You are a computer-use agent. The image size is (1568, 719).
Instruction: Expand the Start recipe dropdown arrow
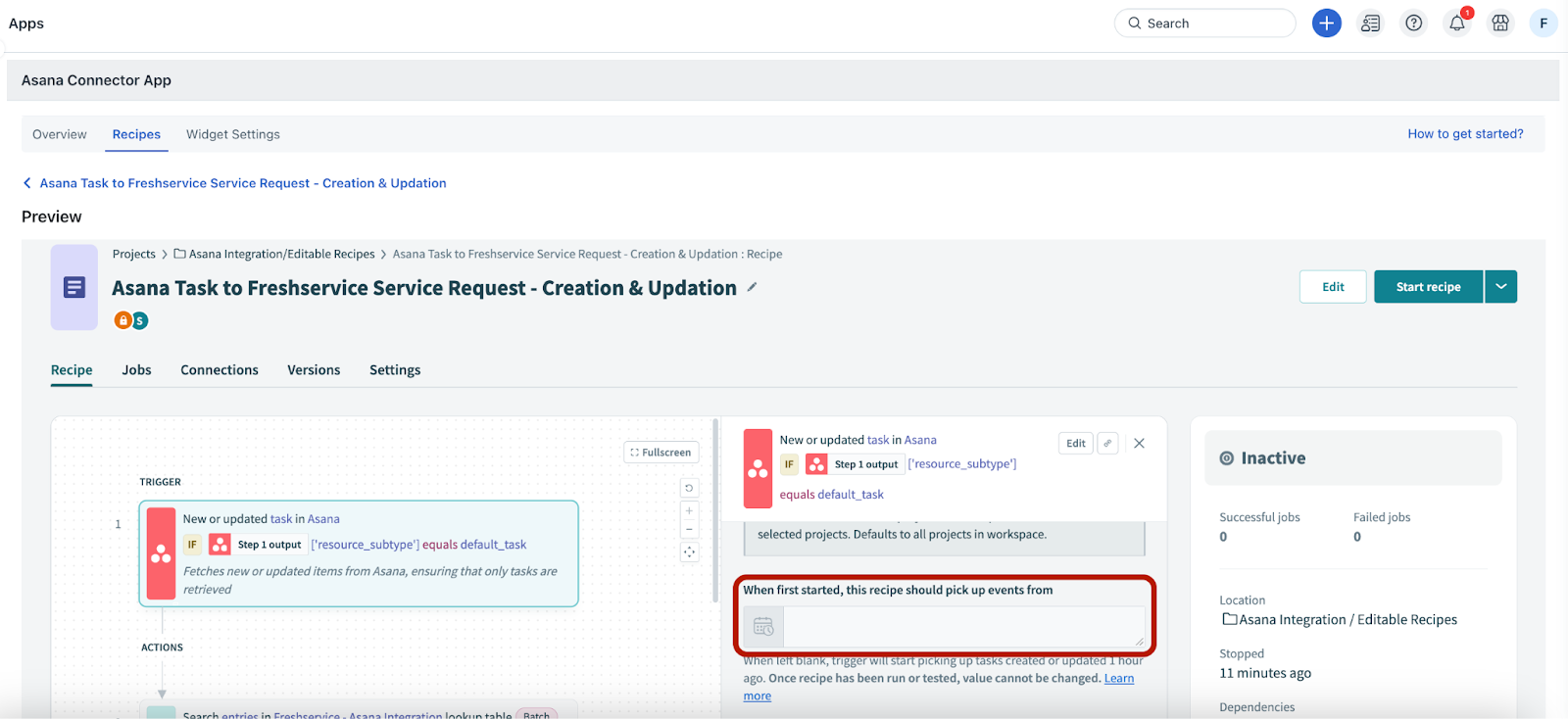click(x=1500, y=287)
